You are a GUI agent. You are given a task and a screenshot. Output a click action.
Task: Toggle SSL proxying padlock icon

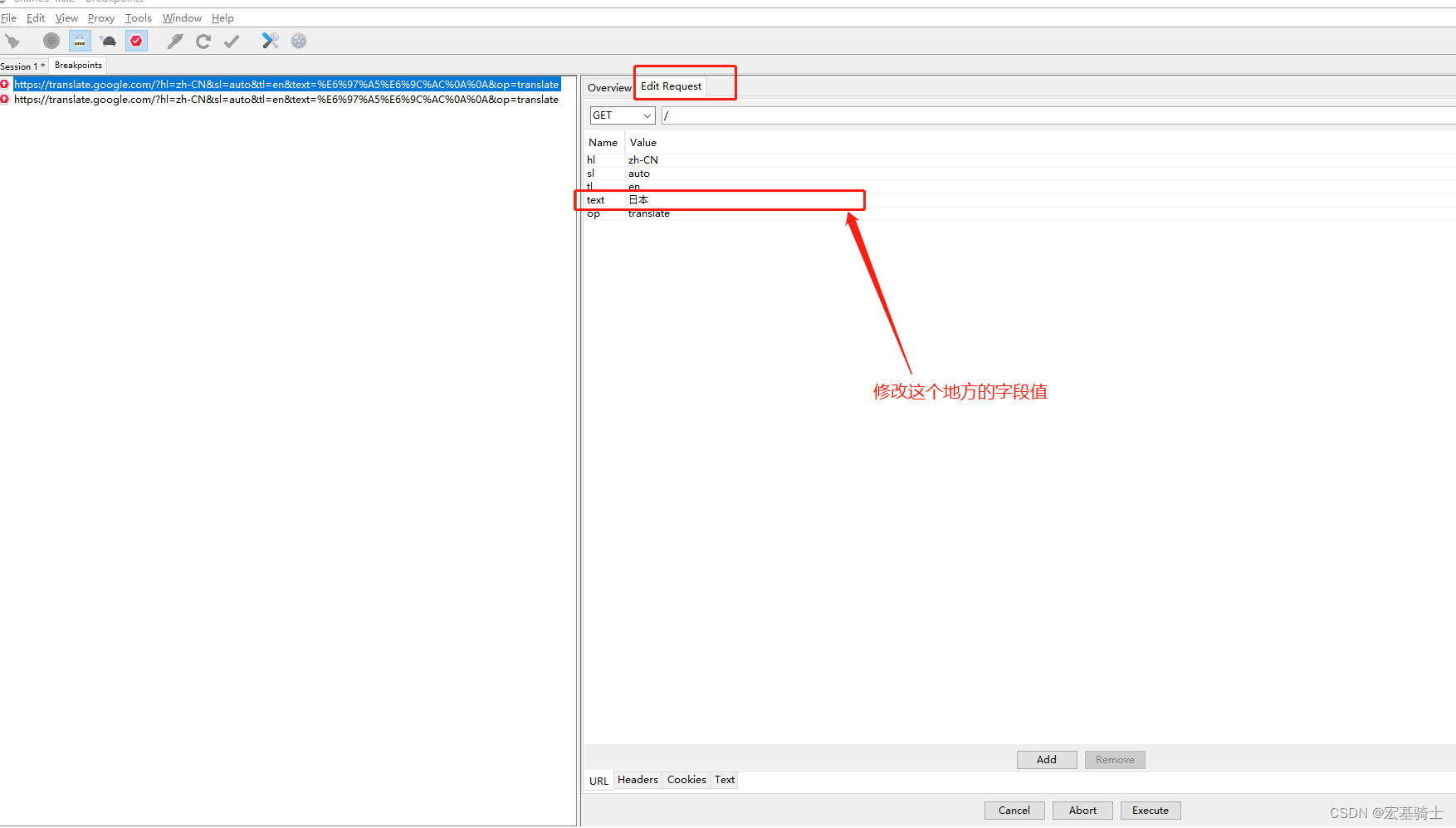80,41
